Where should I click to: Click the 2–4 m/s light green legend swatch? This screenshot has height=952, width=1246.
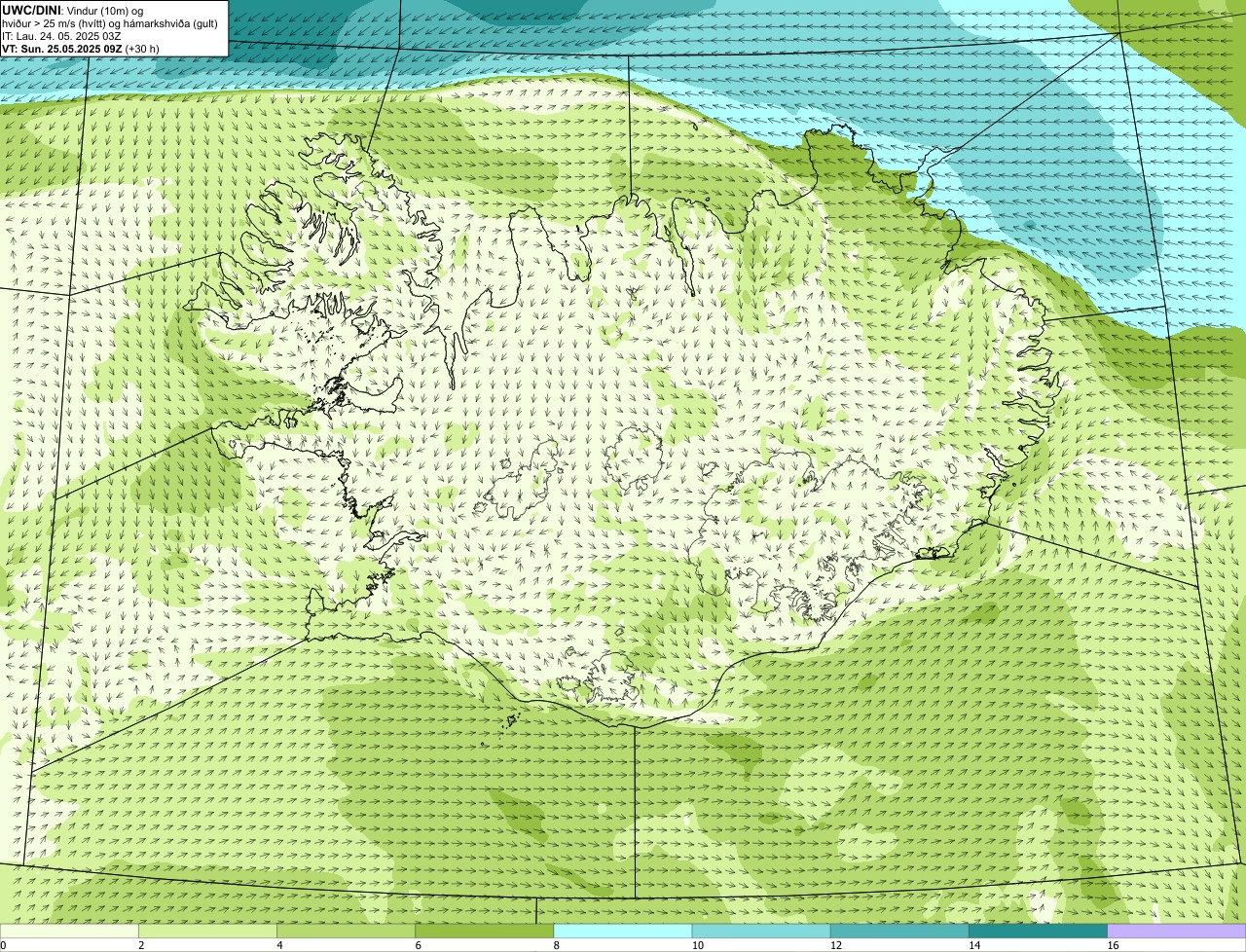tap(207, 931)
